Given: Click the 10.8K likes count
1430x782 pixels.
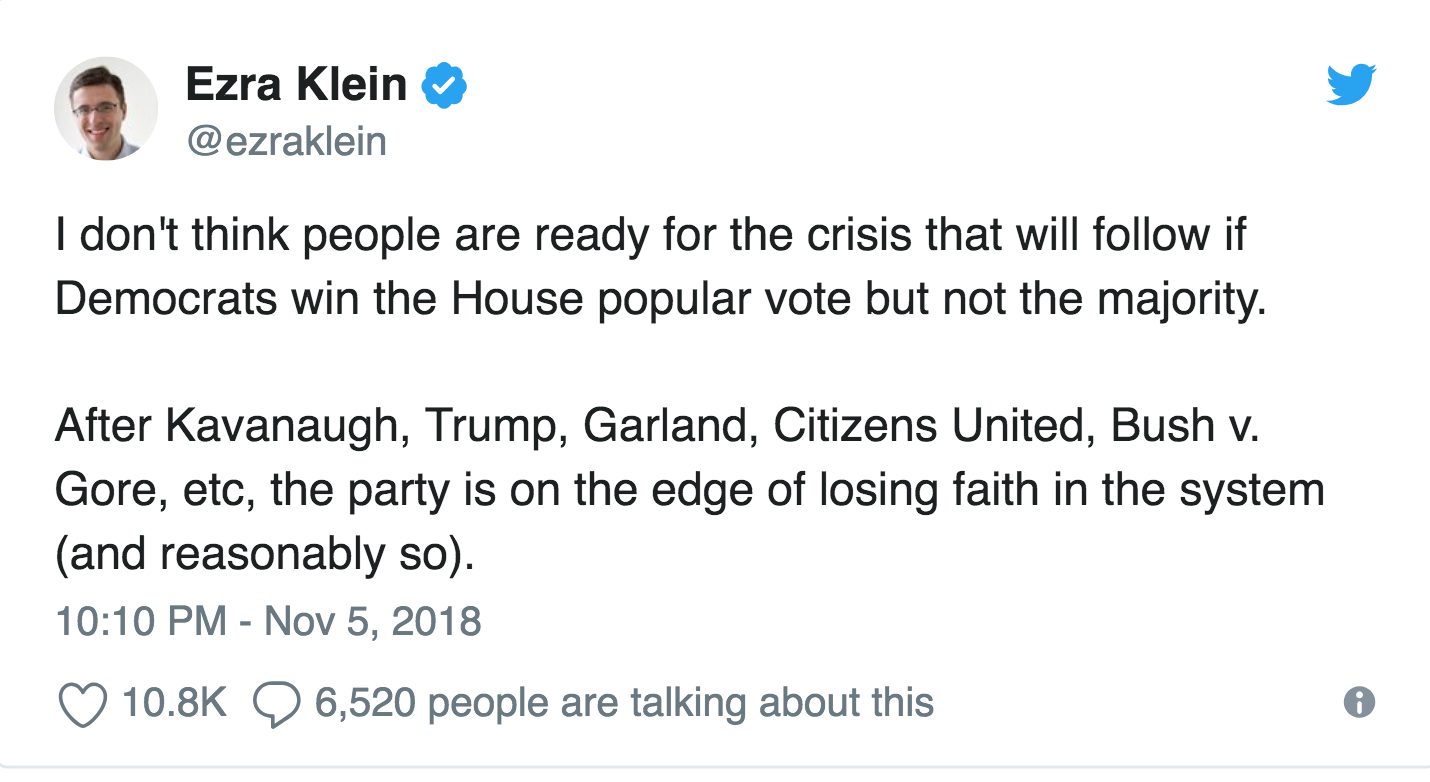Looking at the screenshot, I should pos(174,702).
